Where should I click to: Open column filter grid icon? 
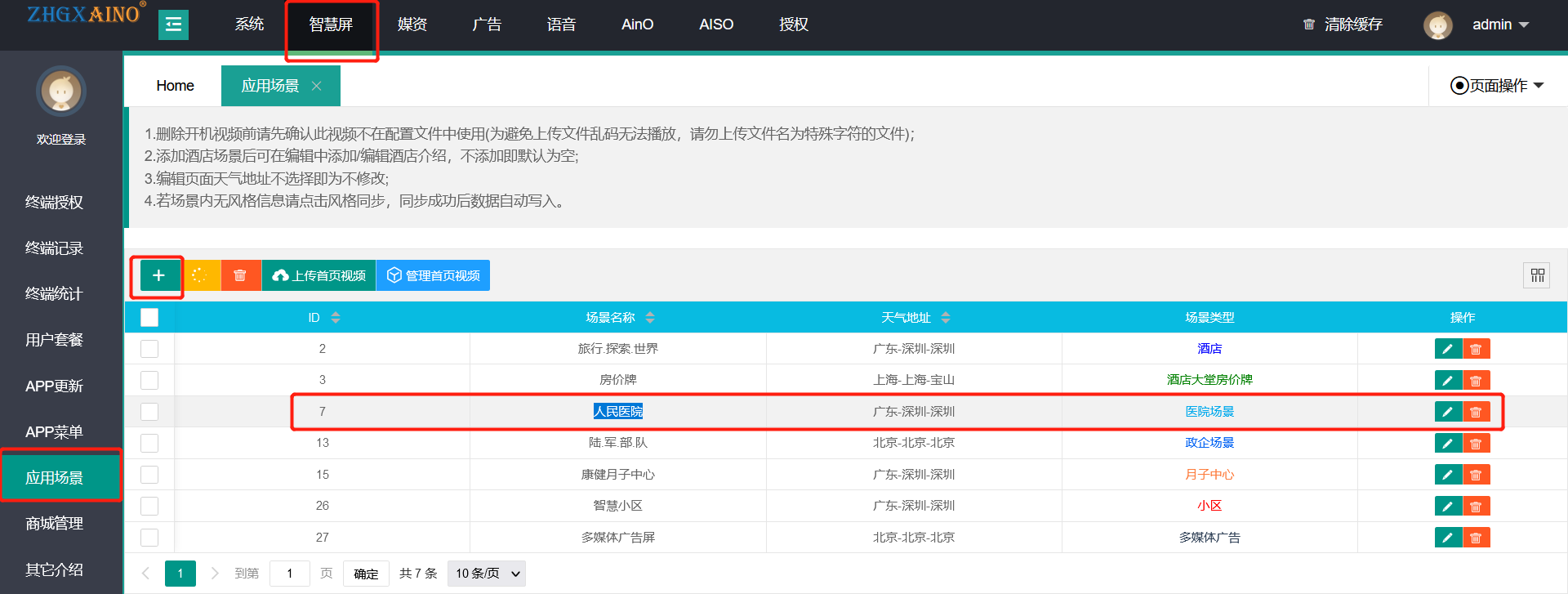[1537, 275]
